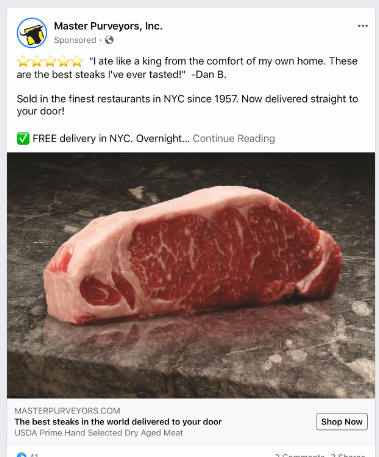Click the Sold in finest restaurants paragraph
Image resolution: width=379 pixels, height=457 pixels.
187,105
